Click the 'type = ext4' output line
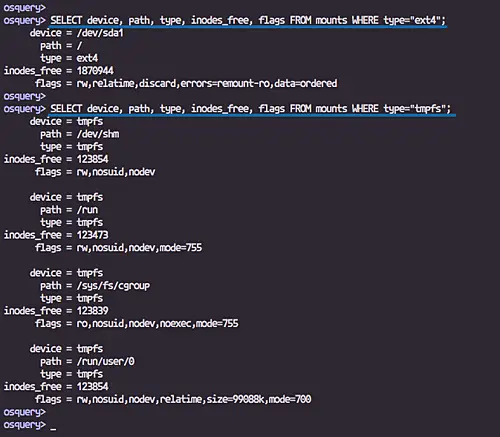 point(69,58)
